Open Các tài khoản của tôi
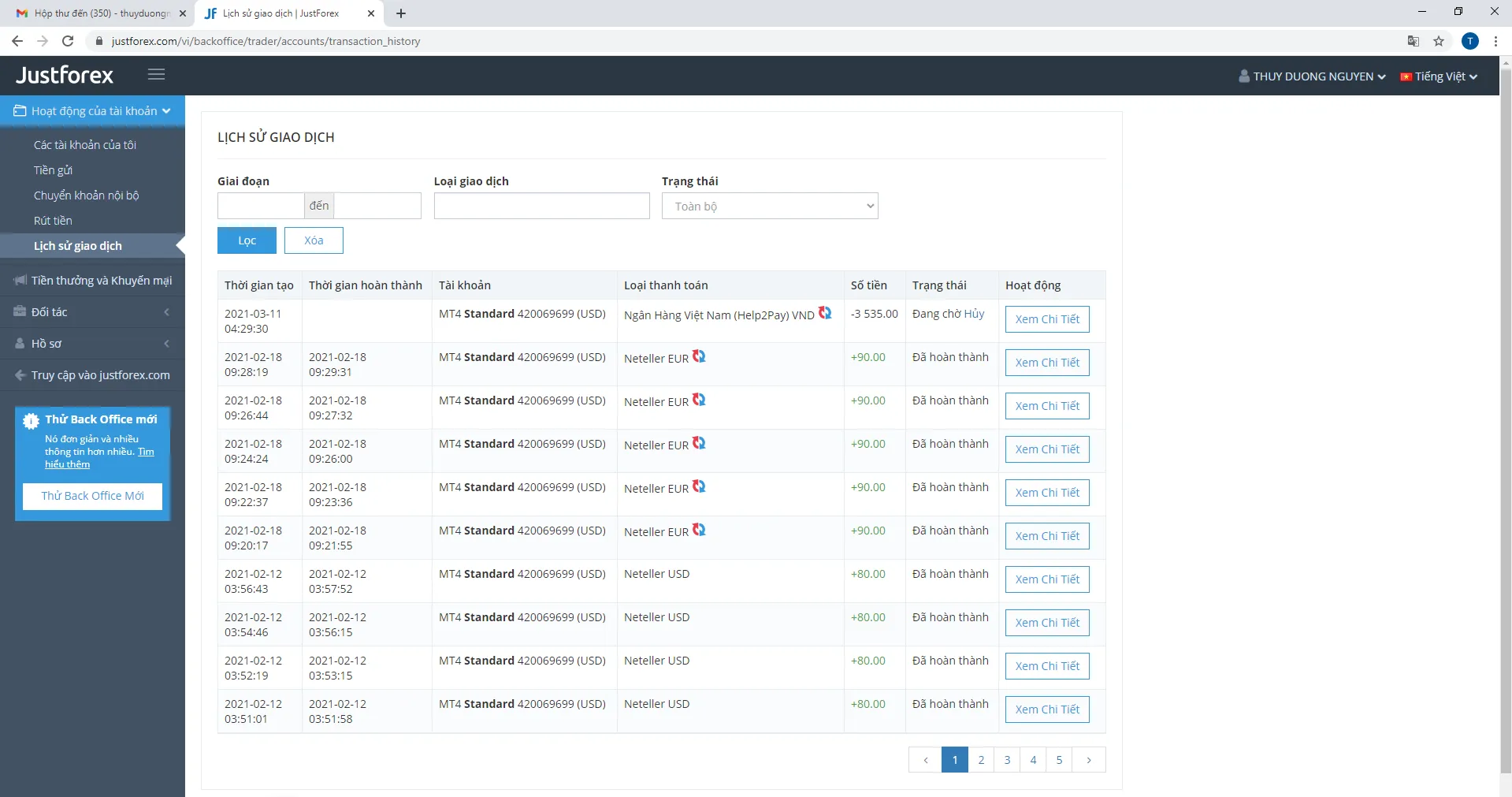 click(x=85, y=145)
